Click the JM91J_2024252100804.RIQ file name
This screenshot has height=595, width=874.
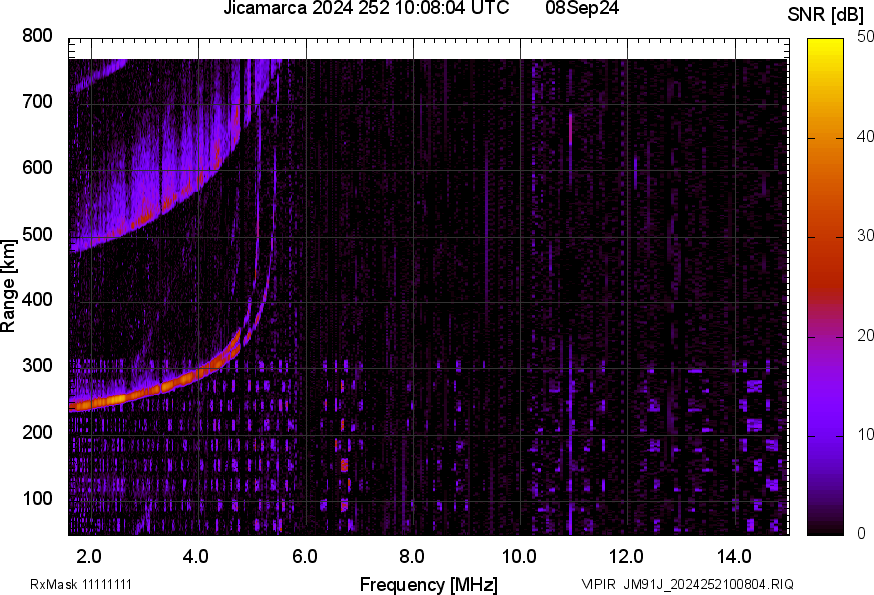click(x=708, y=584)
